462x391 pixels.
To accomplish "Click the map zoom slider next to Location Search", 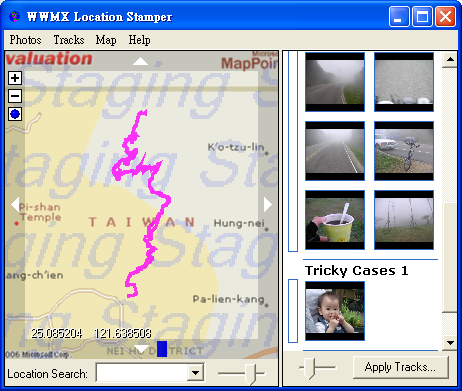I will pos(251,373).
